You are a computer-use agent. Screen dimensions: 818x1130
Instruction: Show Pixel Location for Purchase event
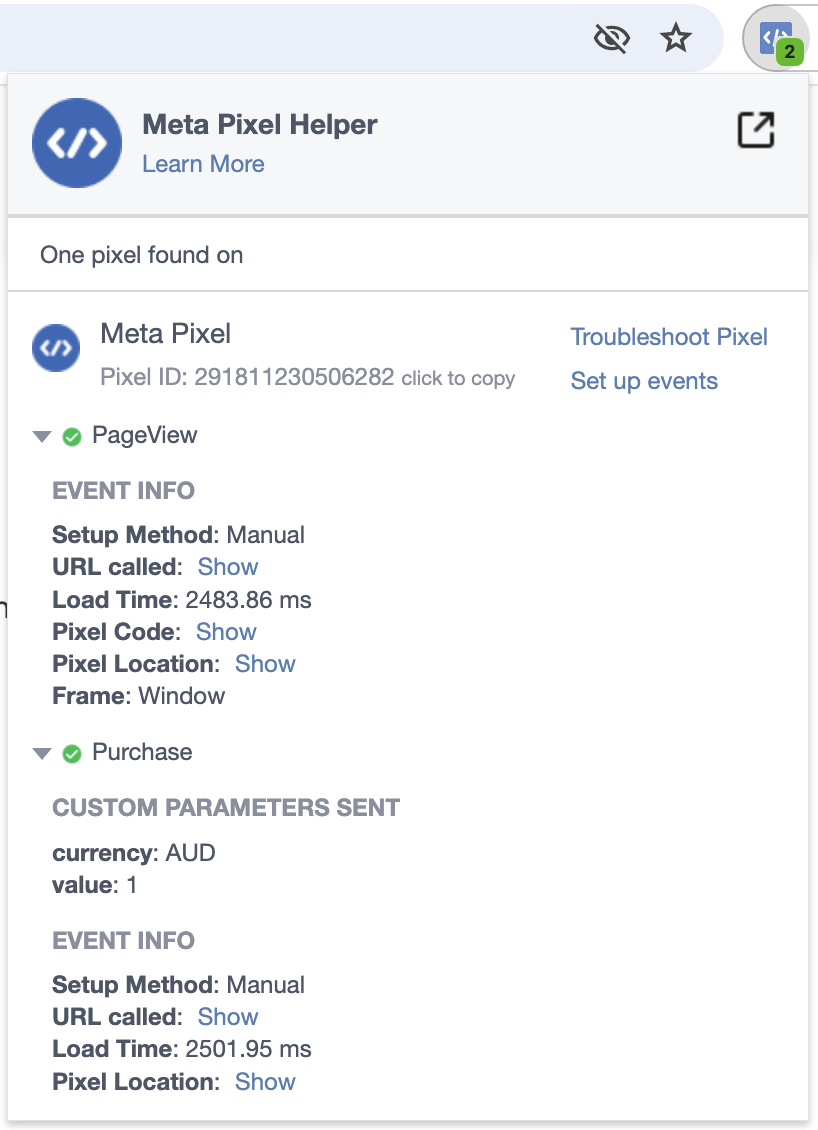(265, 1082)
